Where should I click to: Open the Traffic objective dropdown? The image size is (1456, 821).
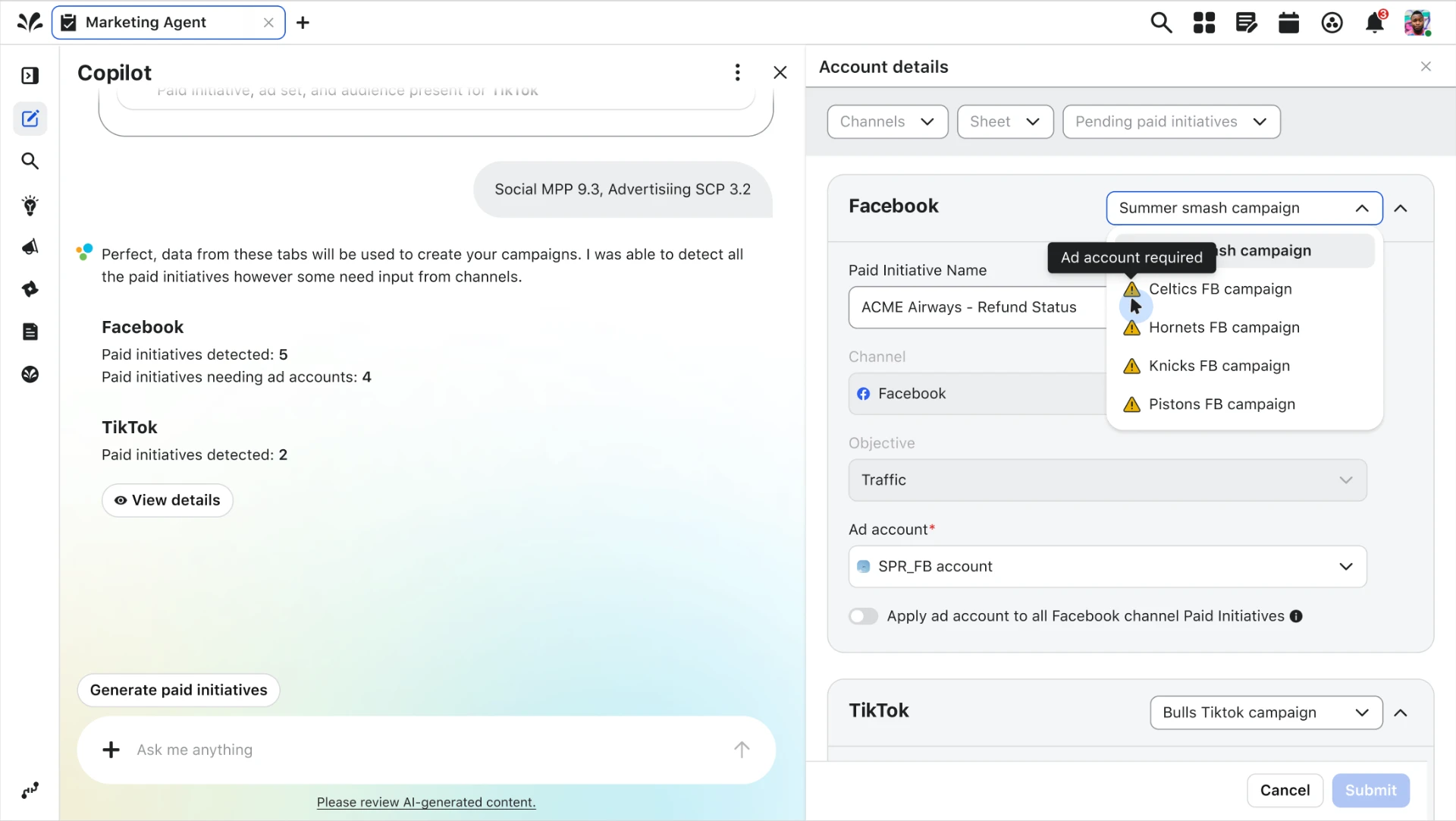[x=1107, y=480]
